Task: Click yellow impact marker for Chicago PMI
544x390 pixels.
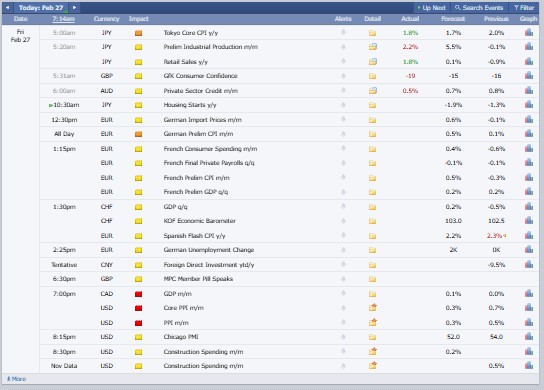Action: coord(138,337)
